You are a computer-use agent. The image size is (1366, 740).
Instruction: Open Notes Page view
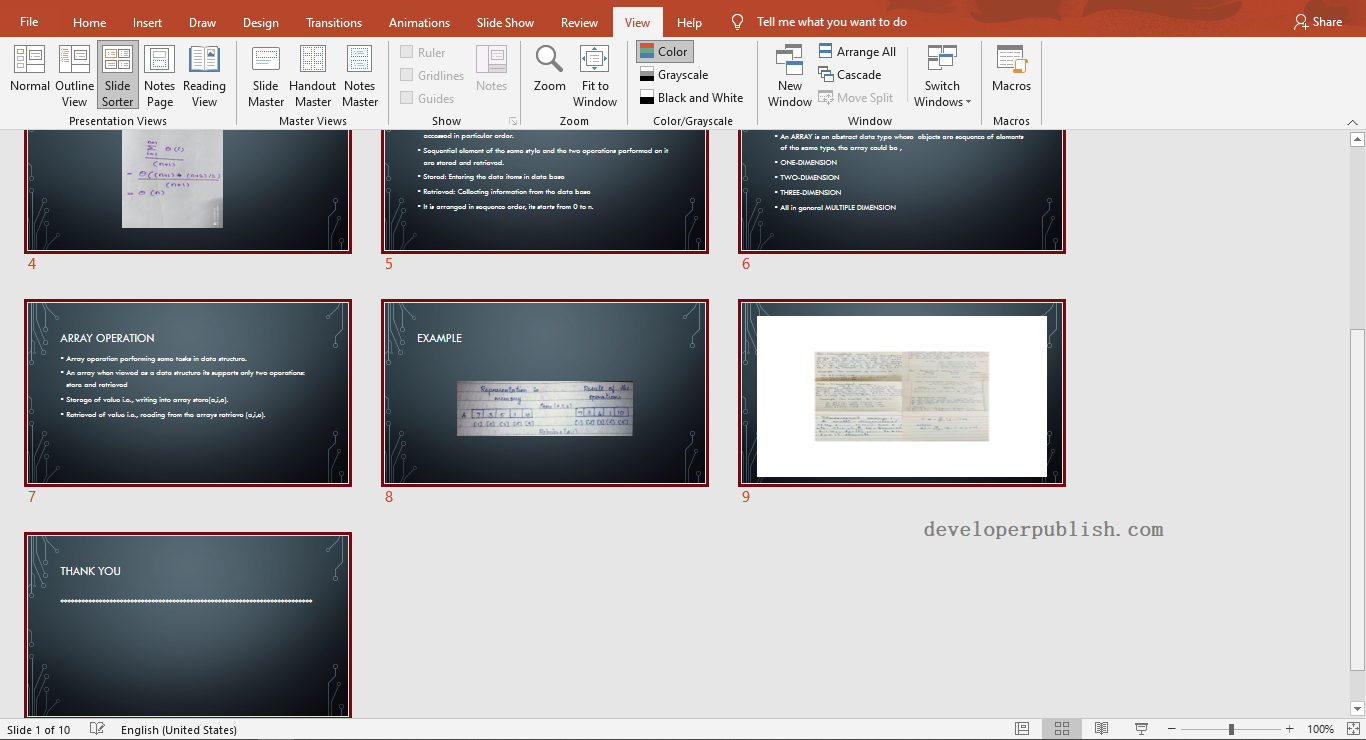159,75
